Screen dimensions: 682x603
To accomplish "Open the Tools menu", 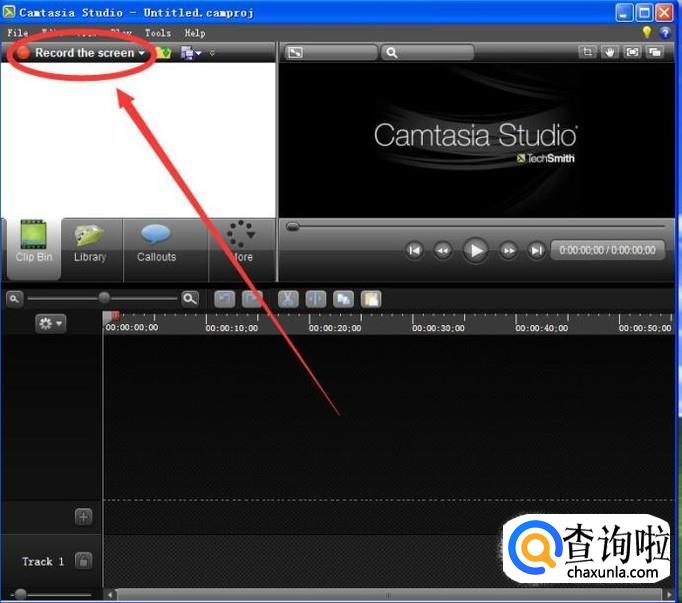I will [157, 33].
